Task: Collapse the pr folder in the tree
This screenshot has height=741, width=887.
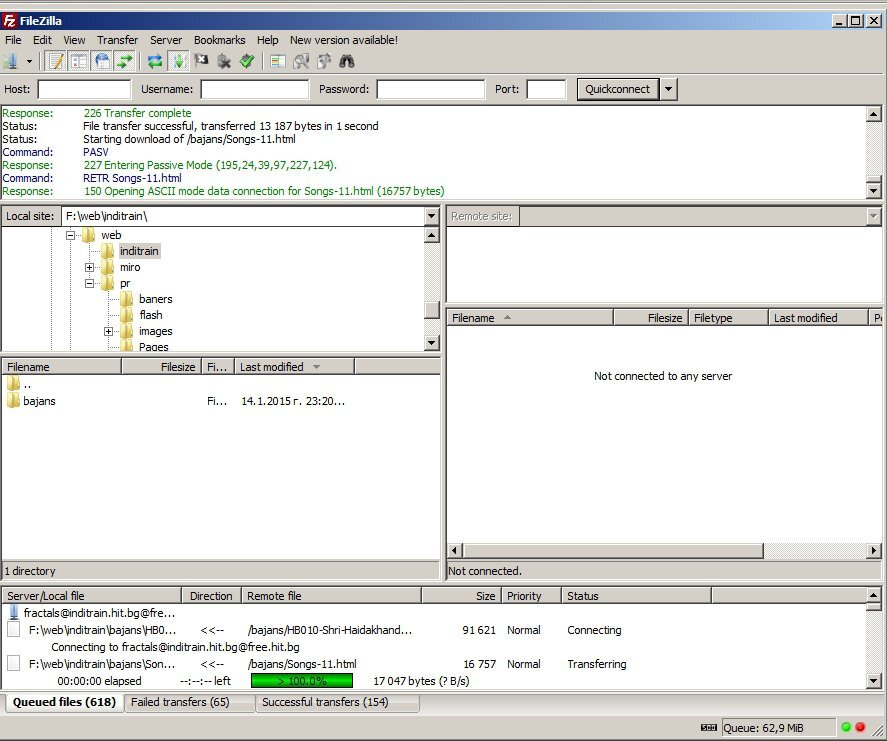Action: coord(89,283)
